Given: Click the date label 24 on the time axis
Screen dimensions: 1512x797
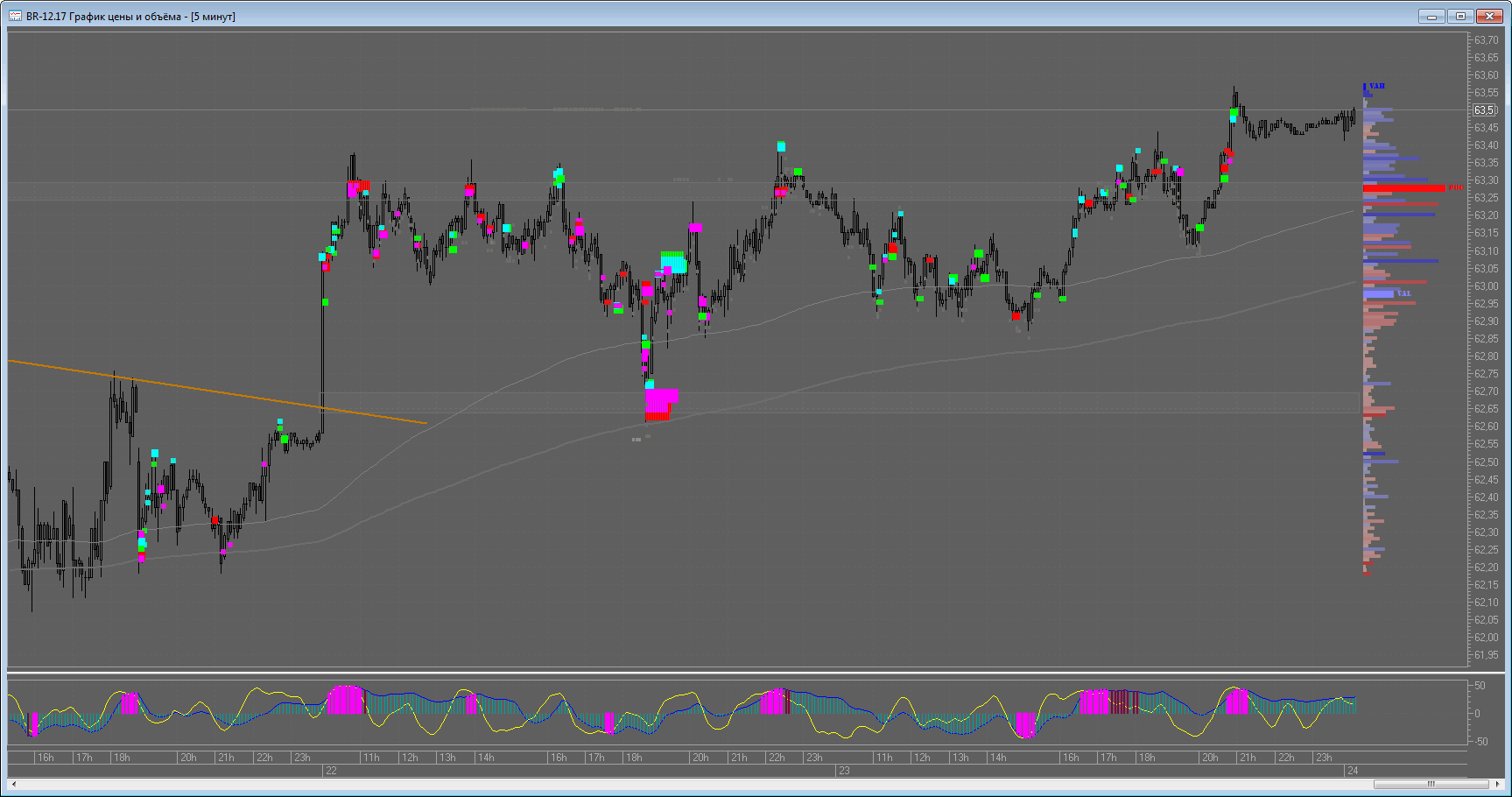Looking at the screenshot, I should pos(1353,771).
